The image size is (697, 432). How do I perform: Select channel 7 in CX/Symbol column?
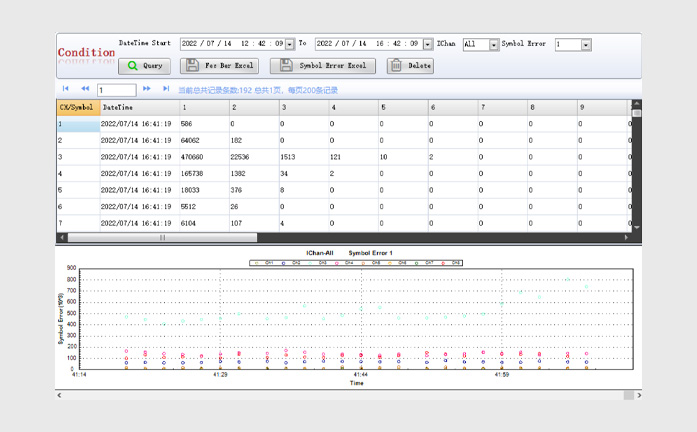click(78, 223)
